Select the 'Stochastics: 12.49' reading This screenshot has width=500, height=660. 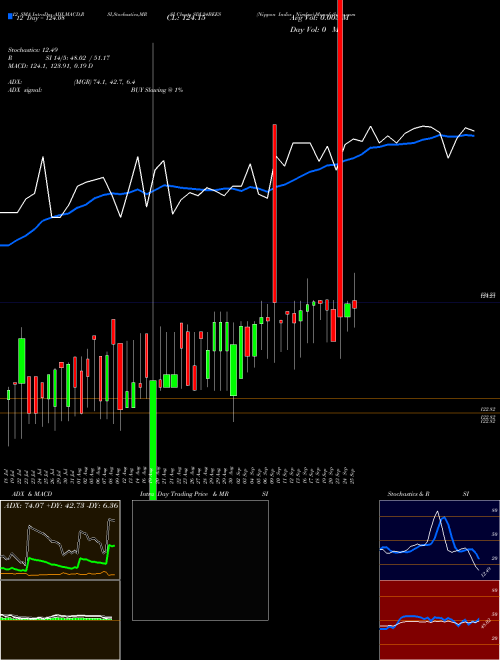31,50
